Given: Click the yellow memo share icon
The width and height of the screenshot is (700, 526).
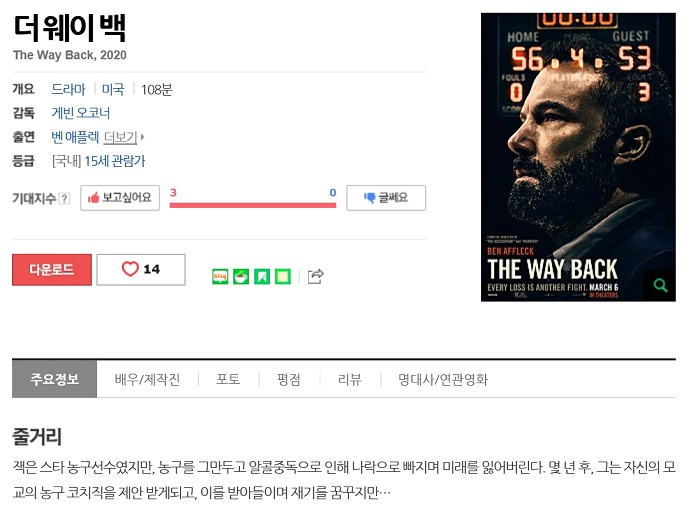Looking at the screenshot, I should point(283,277).
